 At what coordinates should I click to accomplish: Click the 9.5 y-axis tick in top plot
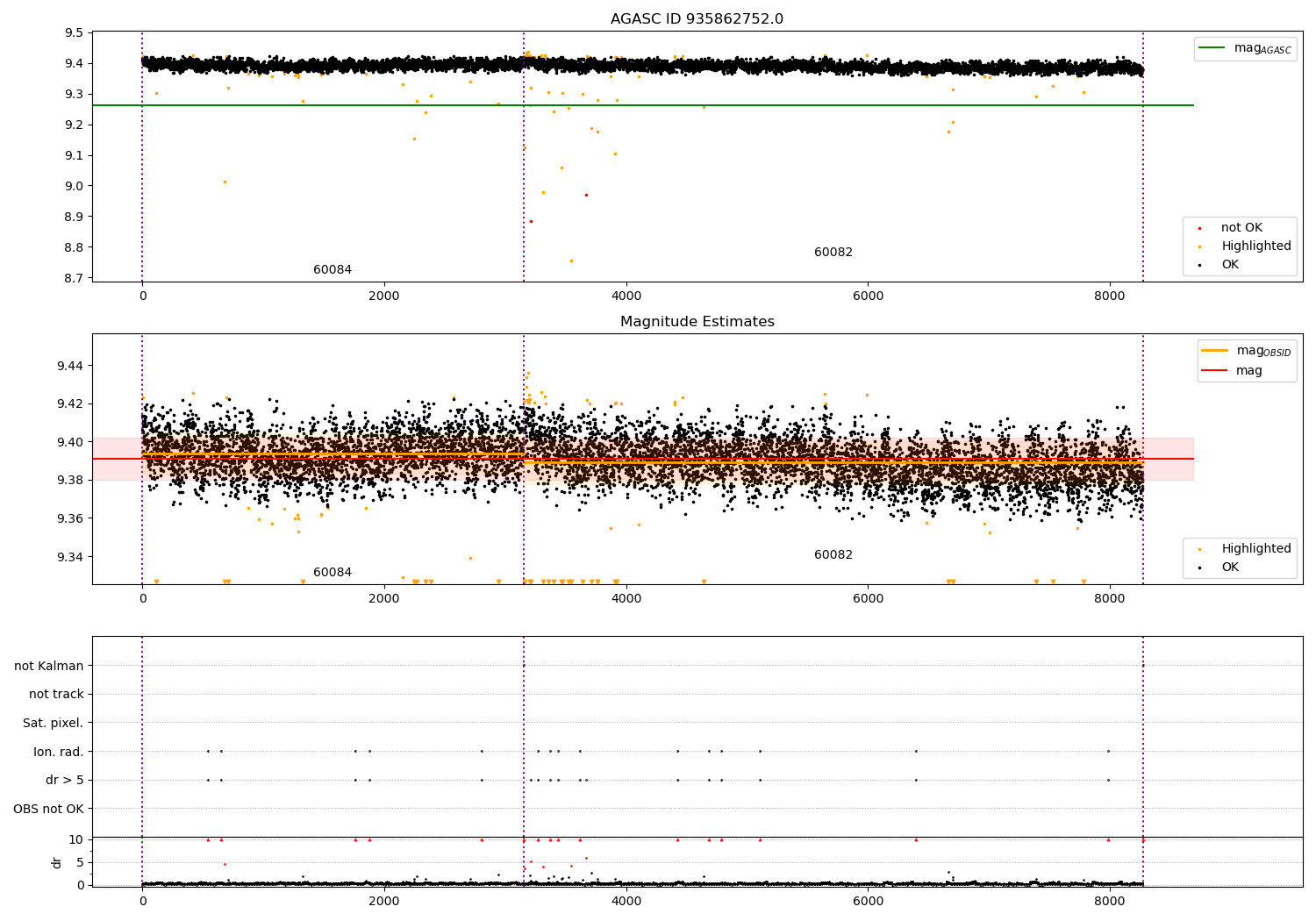pyautogui.click(x=75, y=33)
